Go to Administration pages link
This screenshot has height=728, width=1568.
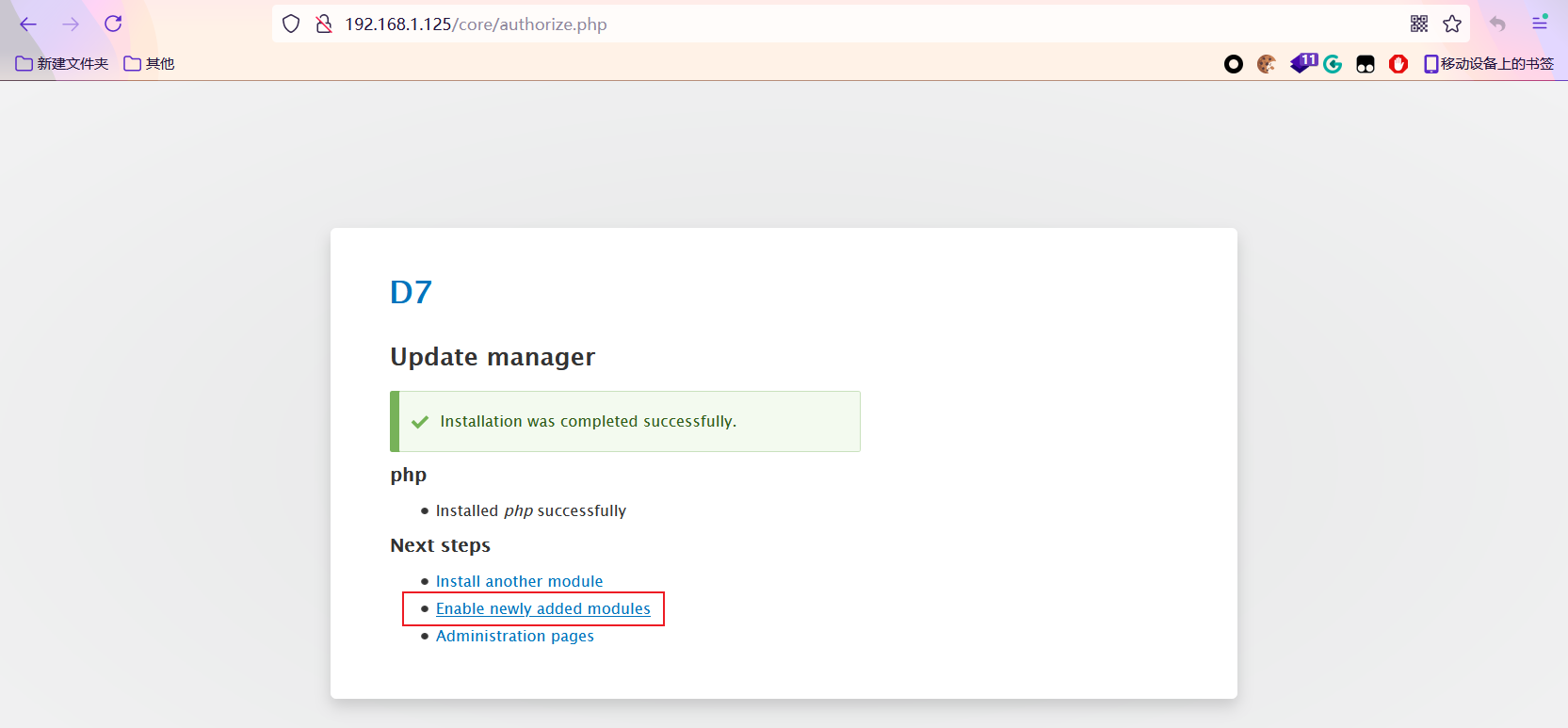pyautogui.click(x=514, y=636)
